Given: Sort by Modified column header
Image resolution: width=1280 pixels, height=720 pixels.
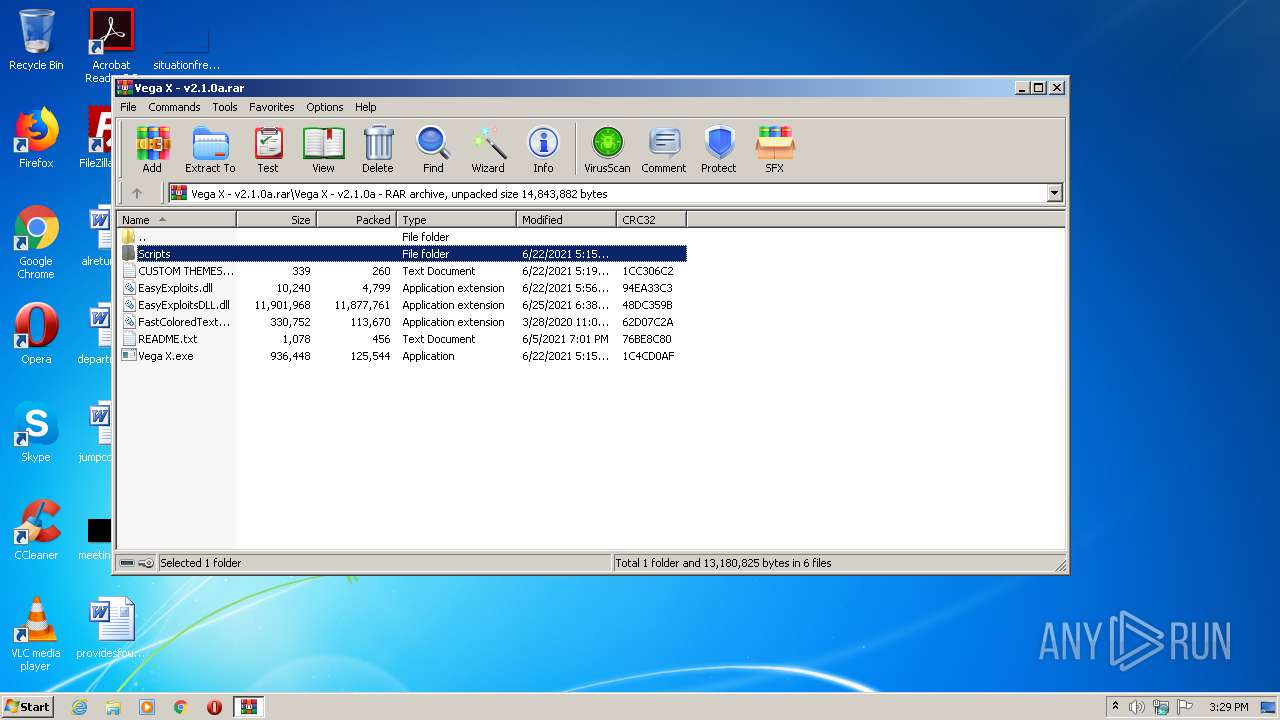Looking at the screenshot, I should [x=567, y=219].
